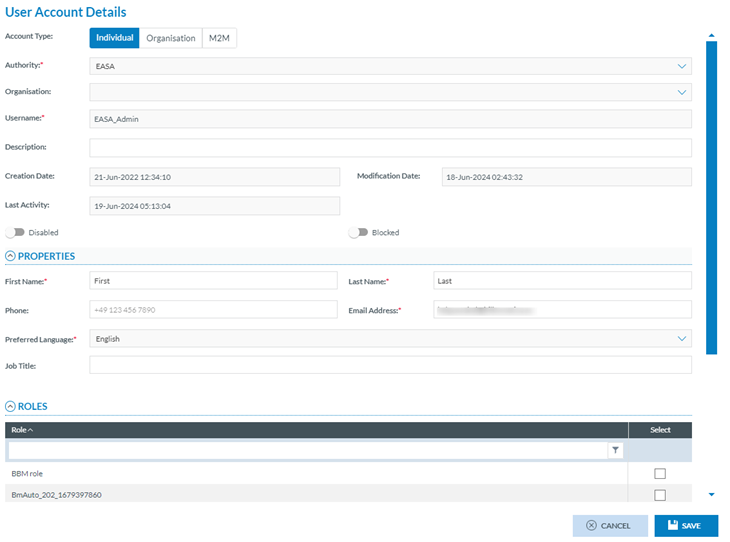Open the Organisation dropdown
Image resolution: width=730 pixels, height=542 pixels.
pyautogui.click(x=682, y=92)
